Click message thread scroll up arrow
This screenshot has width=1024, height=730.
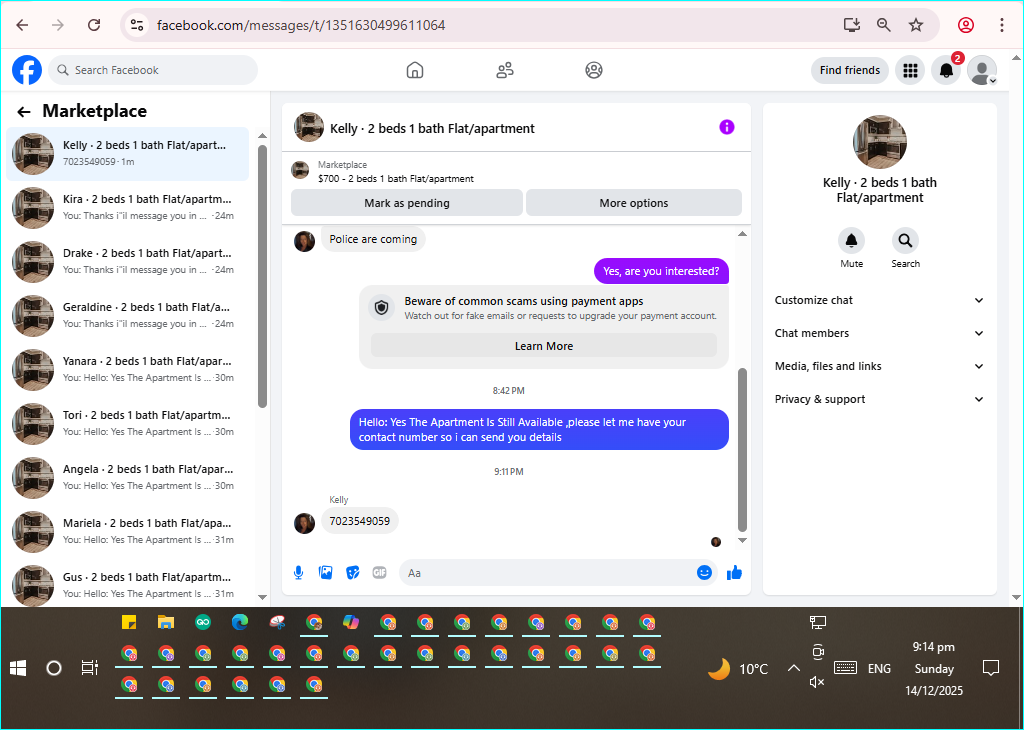pyautogui.click(x=742, y=233)
